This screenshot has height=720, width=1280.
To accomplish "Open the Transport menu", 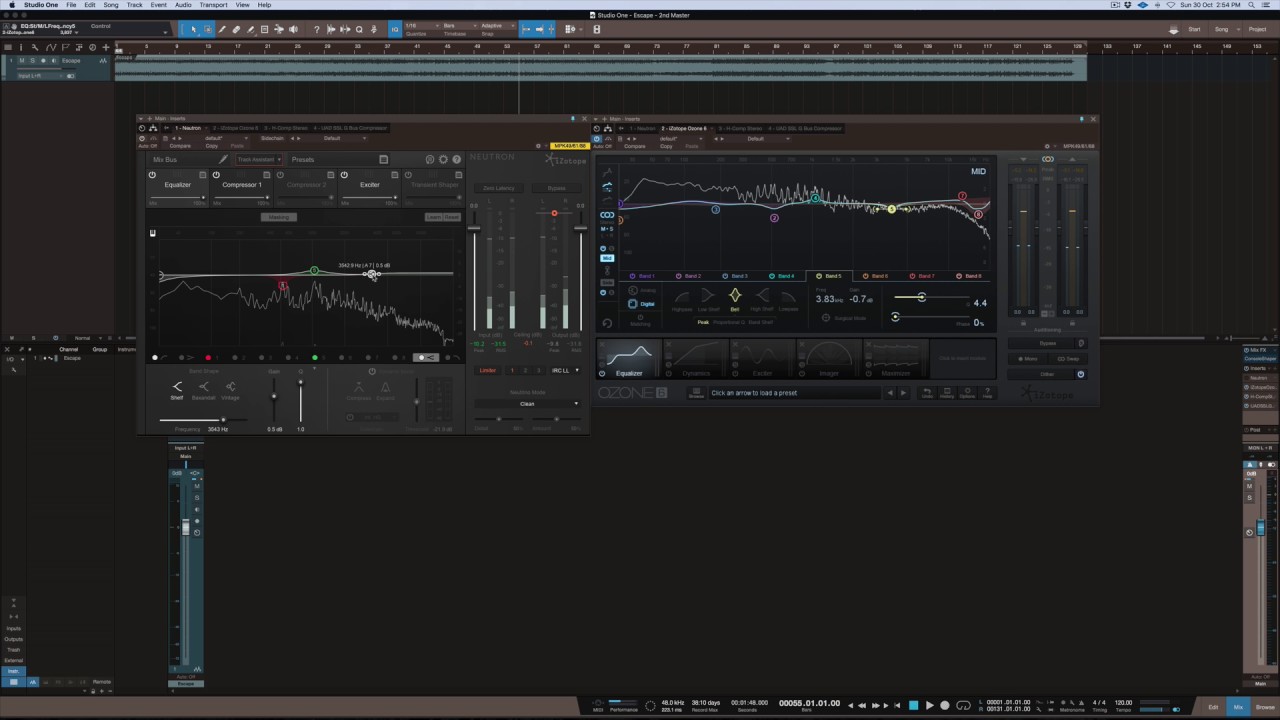I will (213, 5).
